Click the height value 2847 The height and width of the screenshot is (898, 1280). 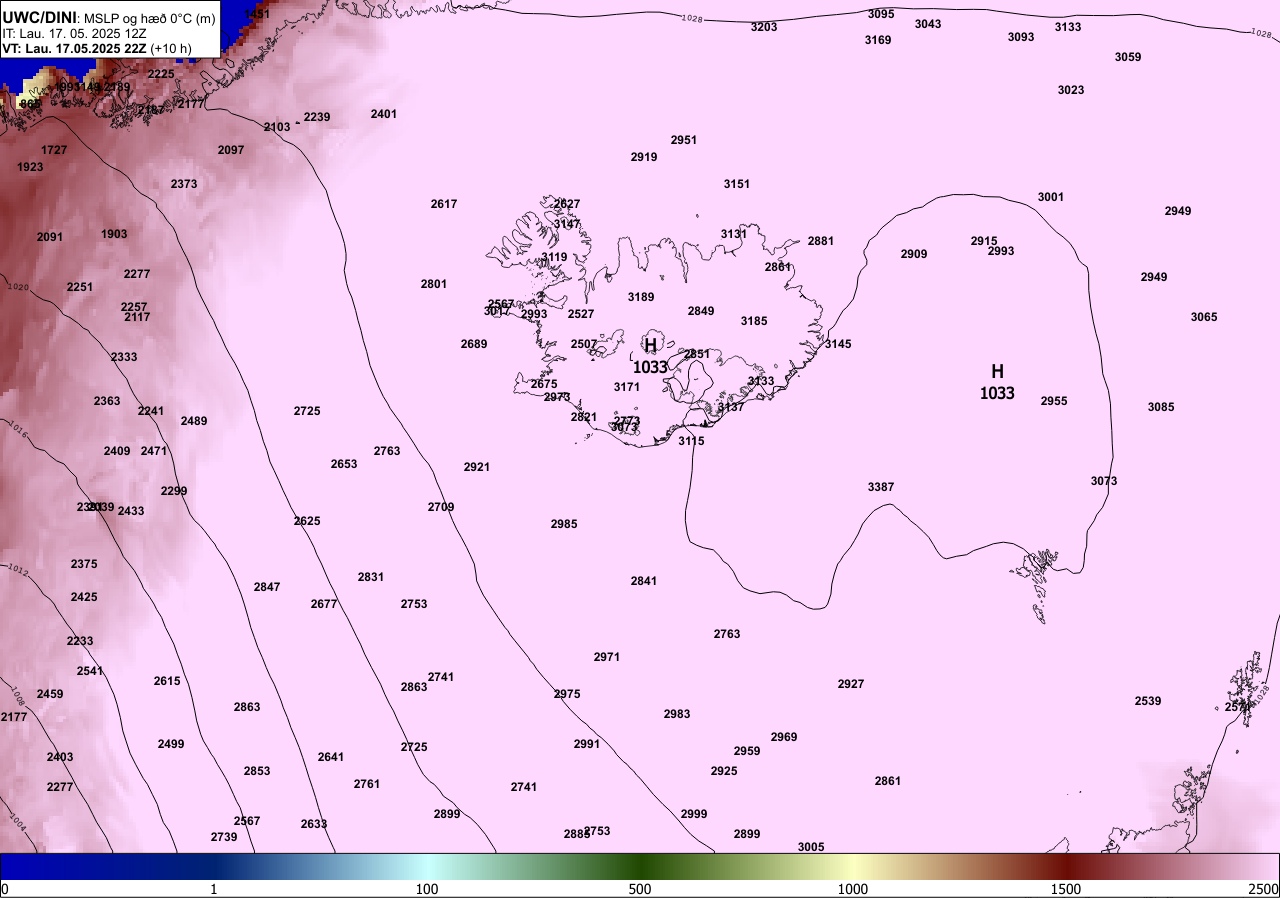pos(267,587)
